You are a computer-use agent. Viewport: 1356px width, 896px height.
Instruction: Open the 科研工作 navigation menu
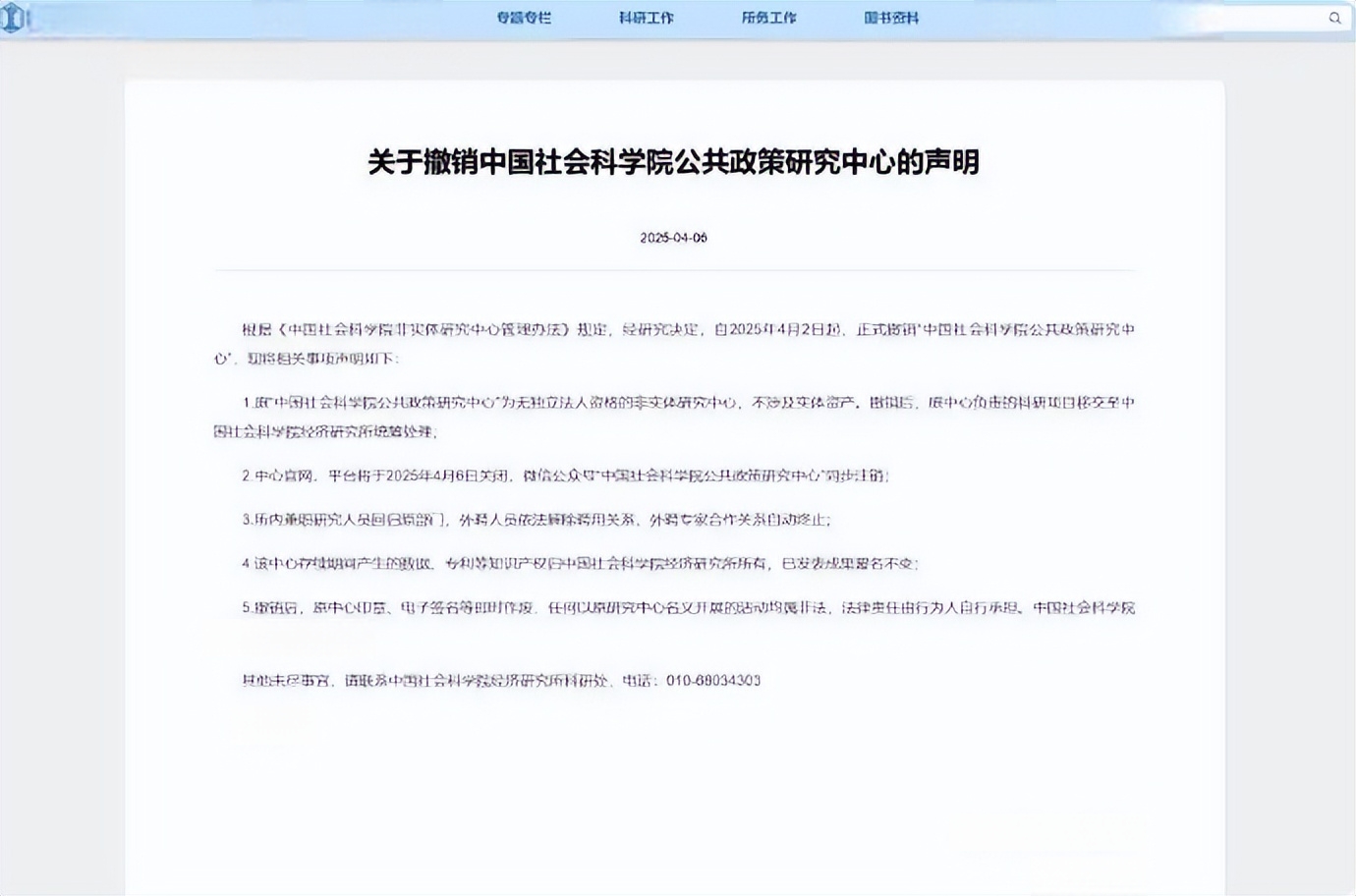(x=647, y=18)
